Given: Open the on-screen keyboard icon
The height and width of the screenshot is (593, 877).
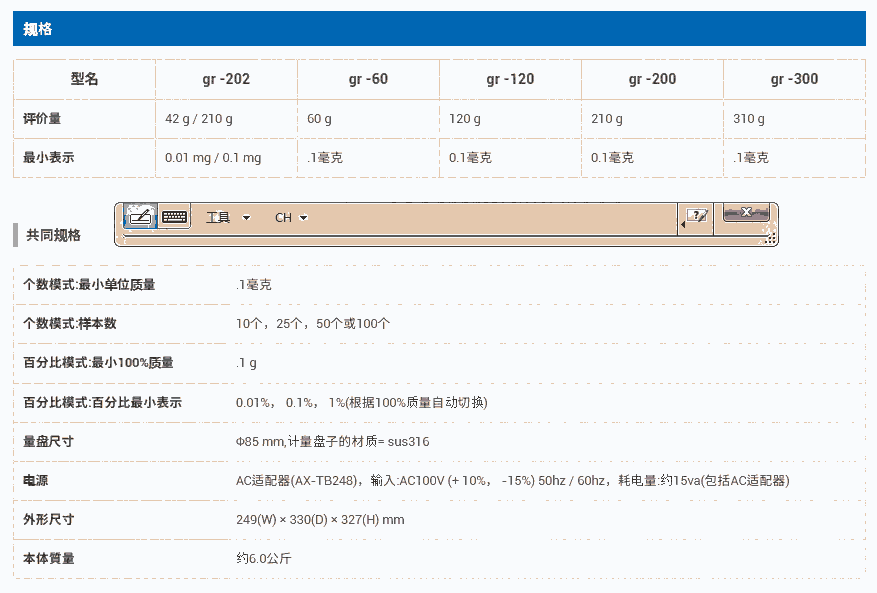Looking at the screenshot, I should [175, 217].
